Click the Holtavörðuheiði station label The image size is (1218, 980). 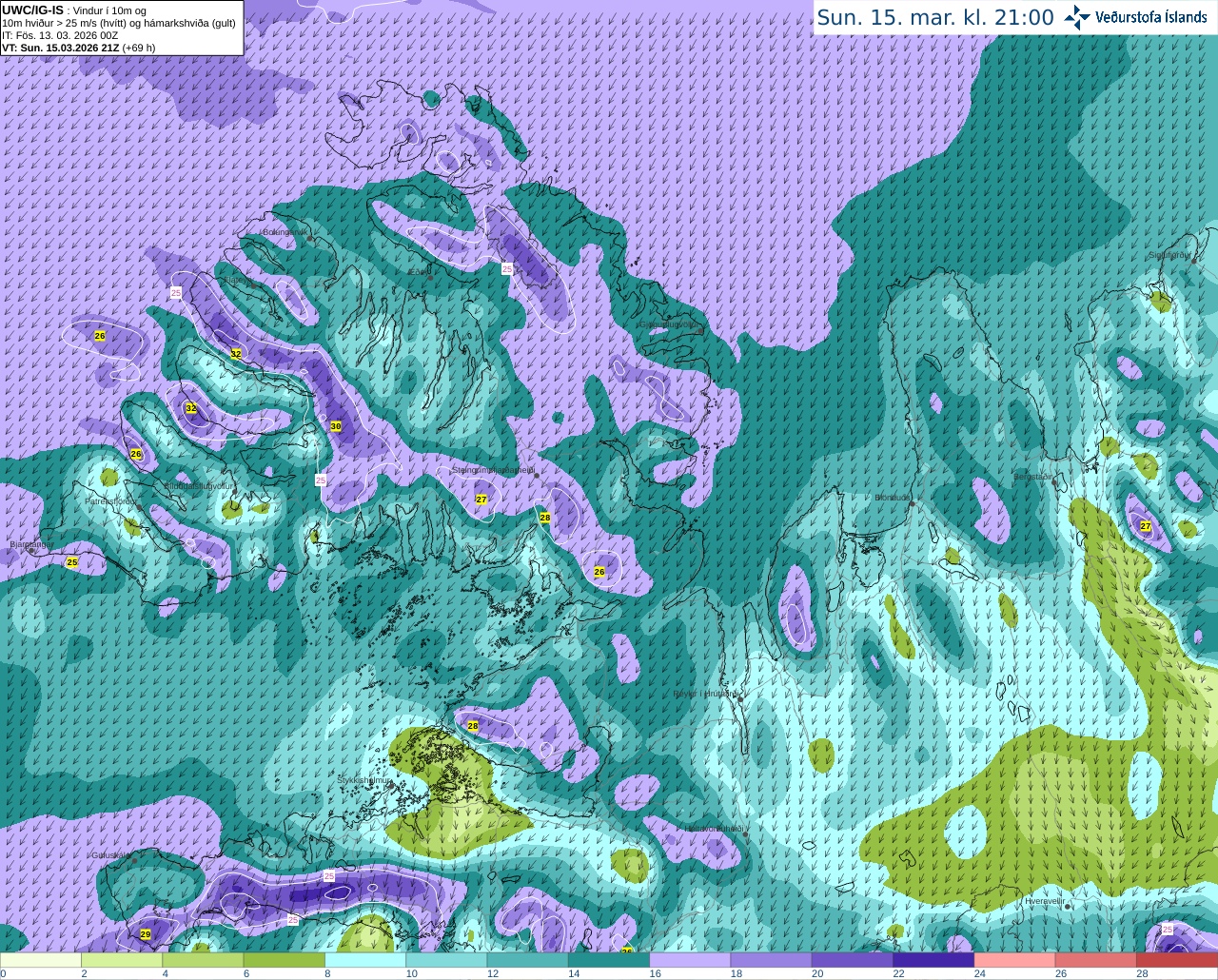[714, 829]
